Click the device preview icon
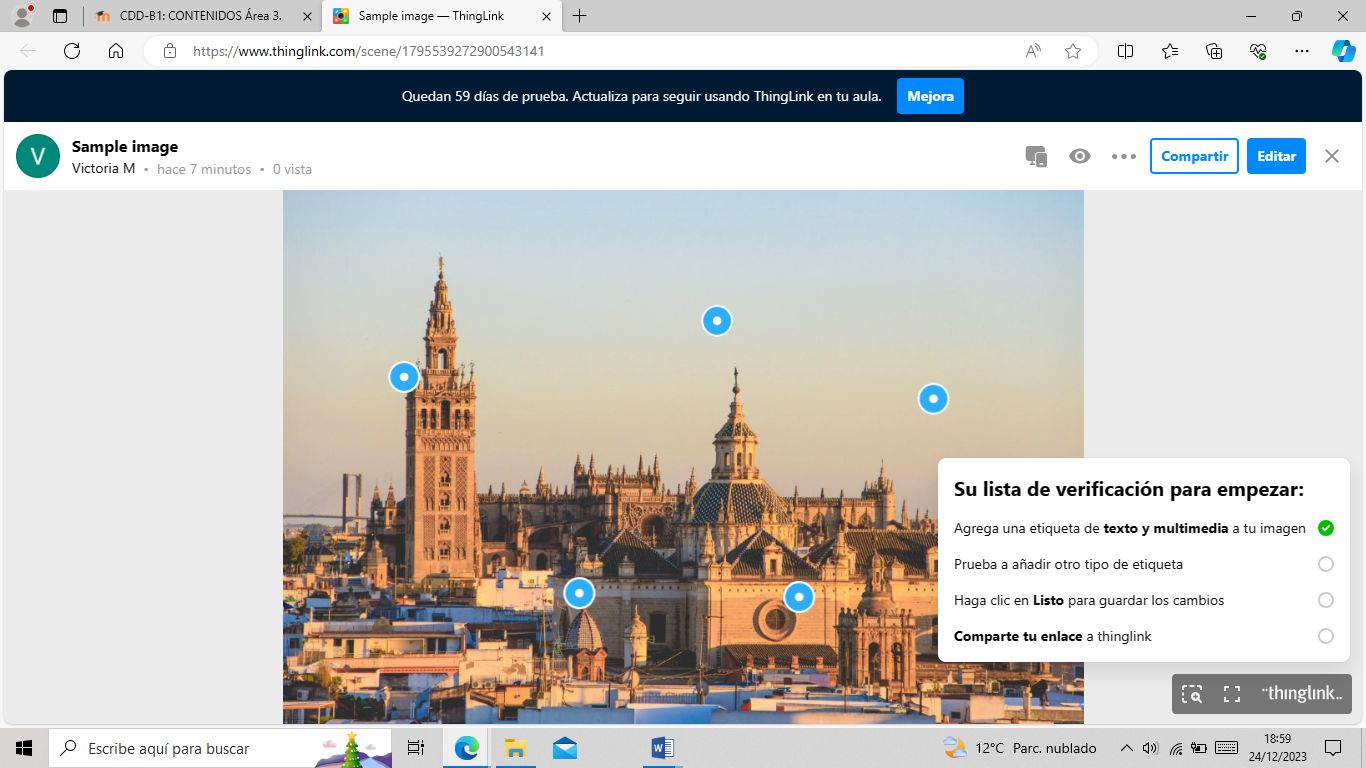 click(x=1036, y=156)
